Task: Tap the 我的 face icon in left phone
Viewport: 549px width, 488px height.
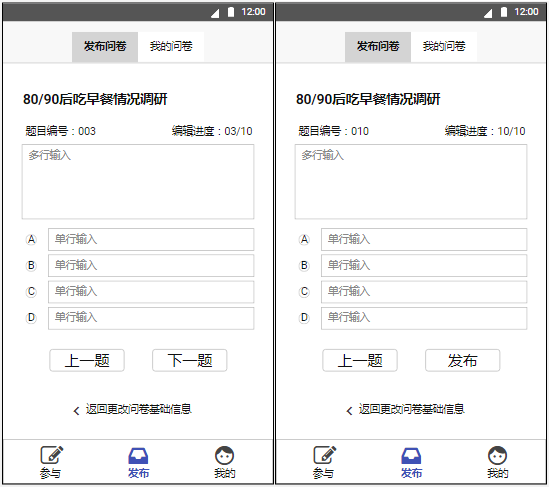Action: pos(224,455)
